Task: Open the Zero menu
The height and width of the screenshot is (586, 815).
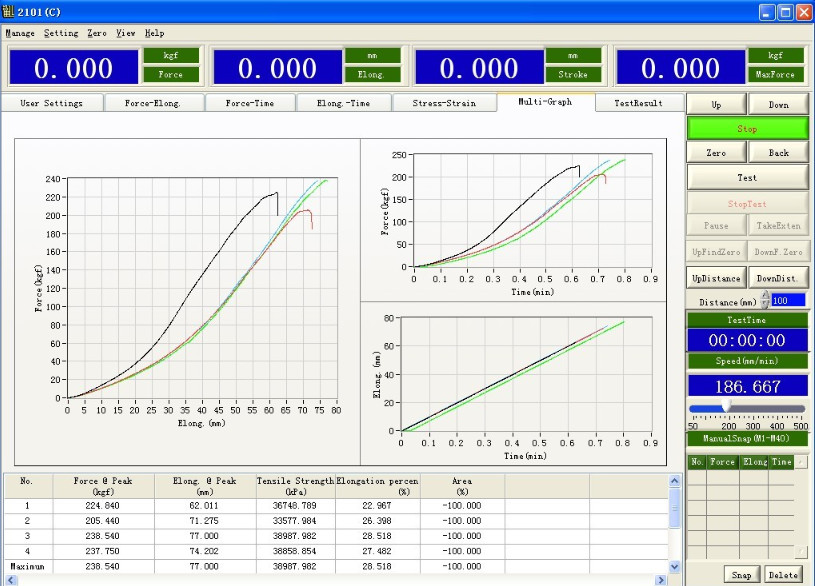Action: [97, 33]
